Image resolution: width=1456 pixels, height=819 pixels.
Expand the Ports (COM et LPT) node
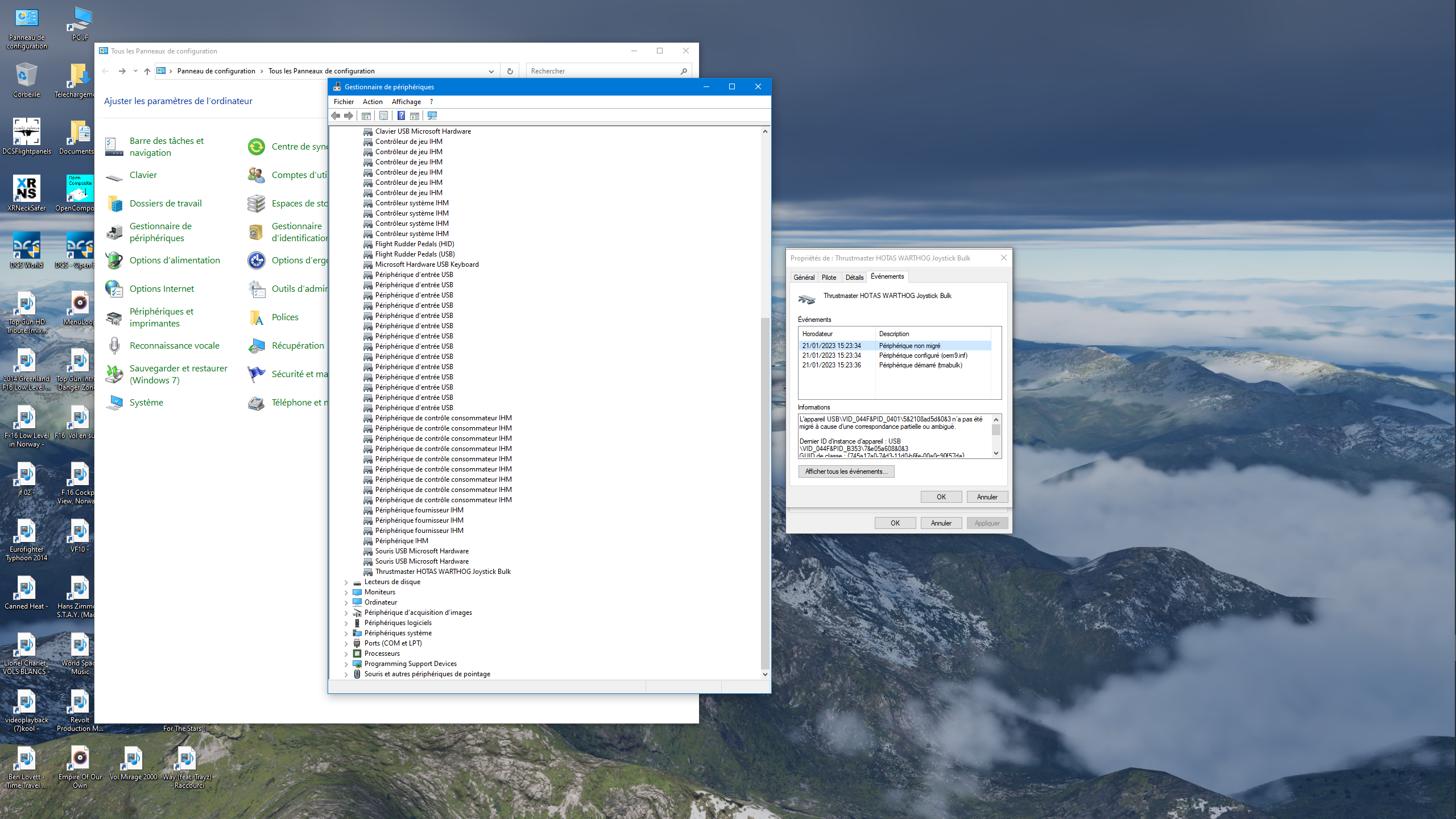[346, 643]
